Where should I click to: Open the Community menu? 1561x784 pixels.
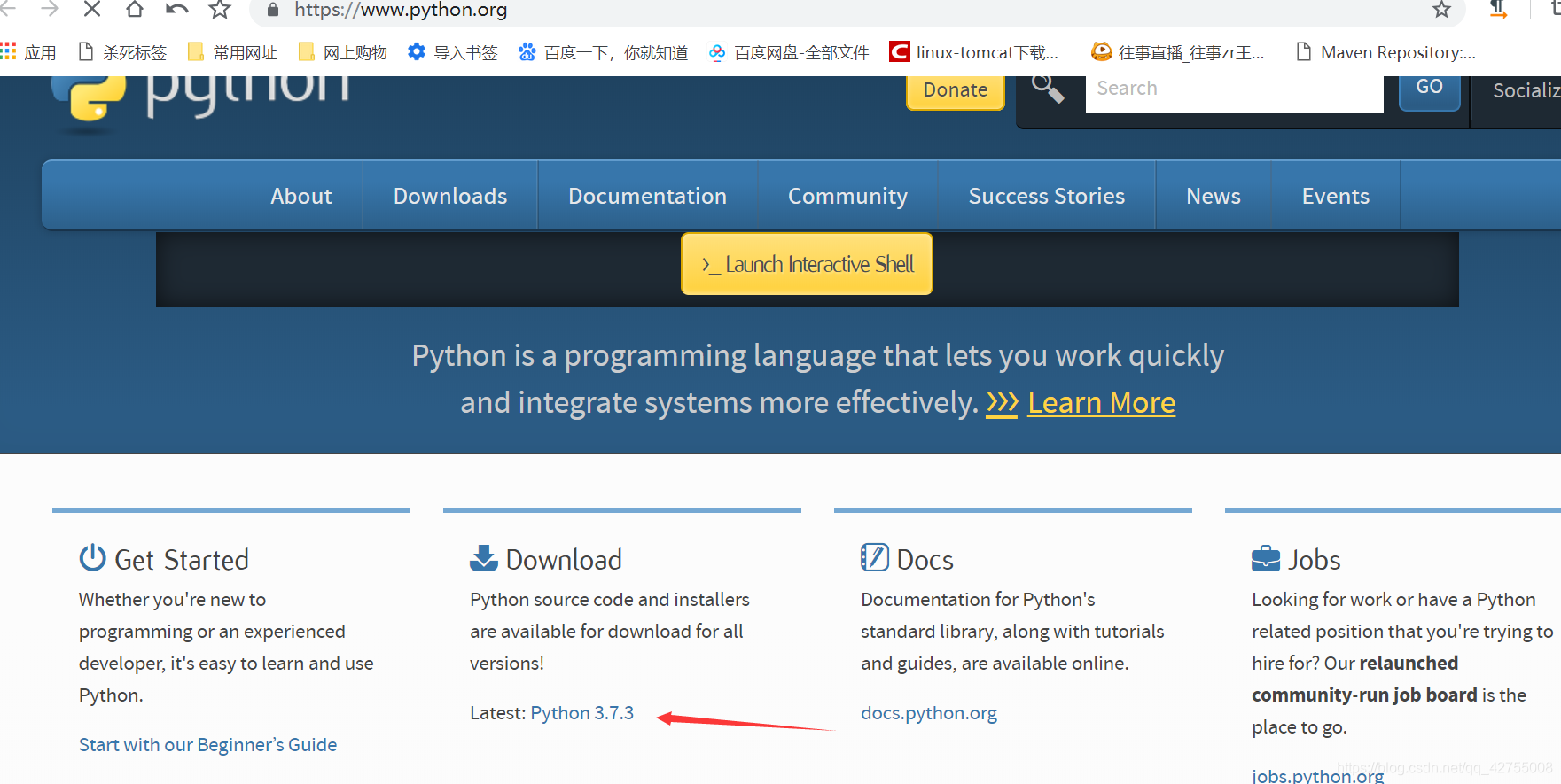click(x=847, y=196)
